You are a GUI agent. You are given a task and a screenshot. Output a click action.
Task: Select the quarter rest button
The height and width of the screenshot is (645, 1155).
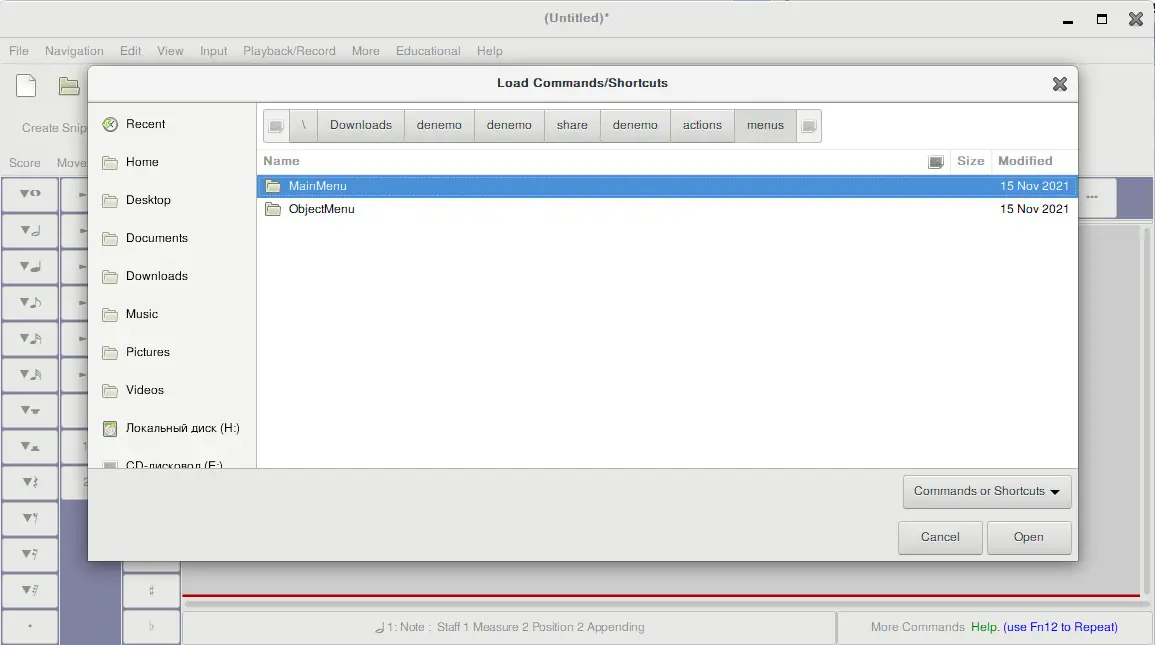pyautogui.click(x=30, y=482)
